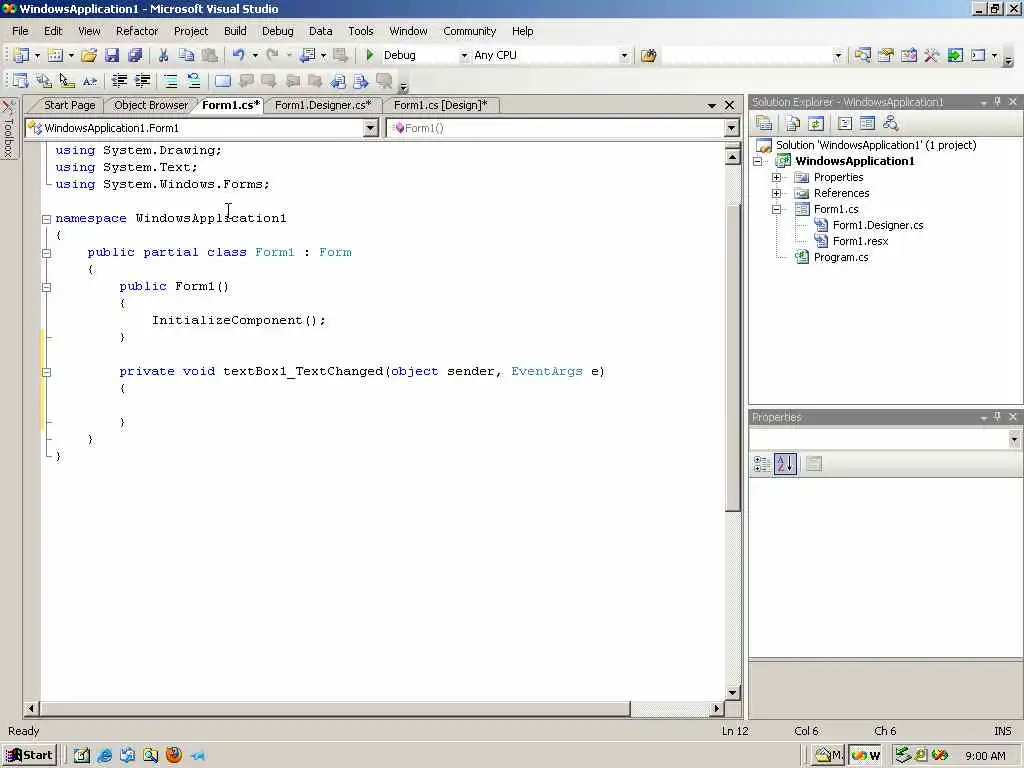Open the active files list dropdown arrow
Screen dimensions: 1024x768
point(712,105)
